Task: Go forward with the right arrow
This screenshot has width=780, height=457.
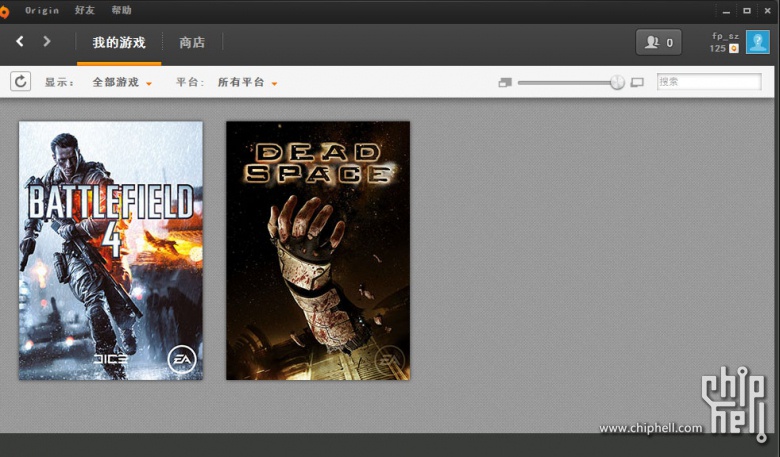Action: 47,41
